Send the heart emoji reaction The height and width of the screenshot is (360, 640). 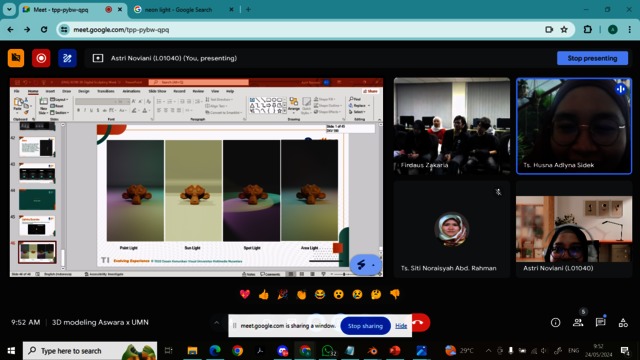(x=245, y=294)
